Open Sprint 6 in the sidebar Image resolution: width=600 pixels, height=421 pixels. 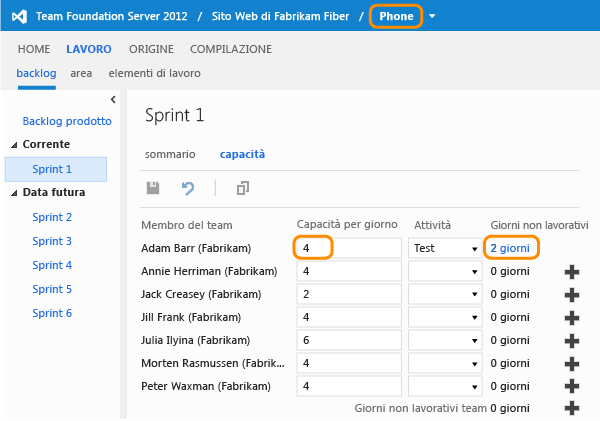52,313
